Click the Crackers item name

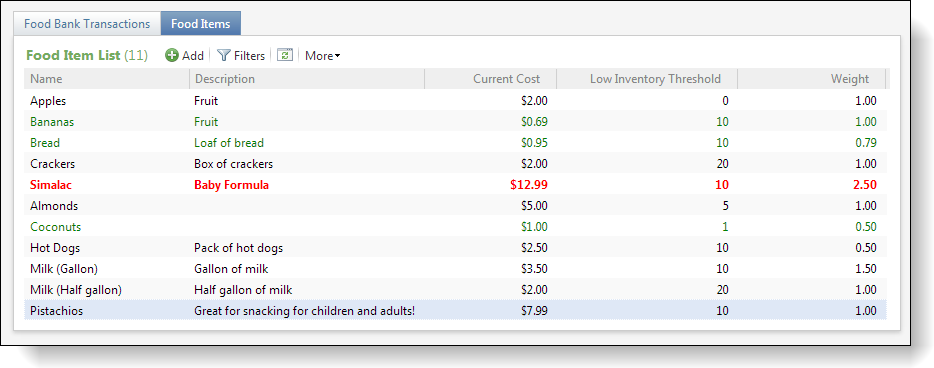coord(52,164)
